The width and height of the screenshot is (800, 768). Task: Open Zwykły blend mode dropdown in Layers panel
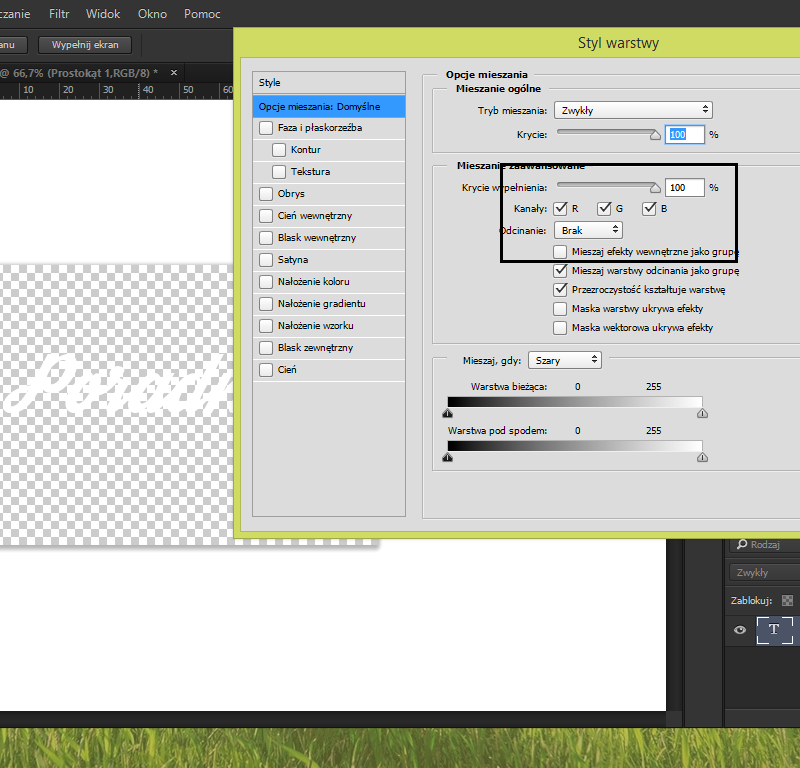(765, 573)
